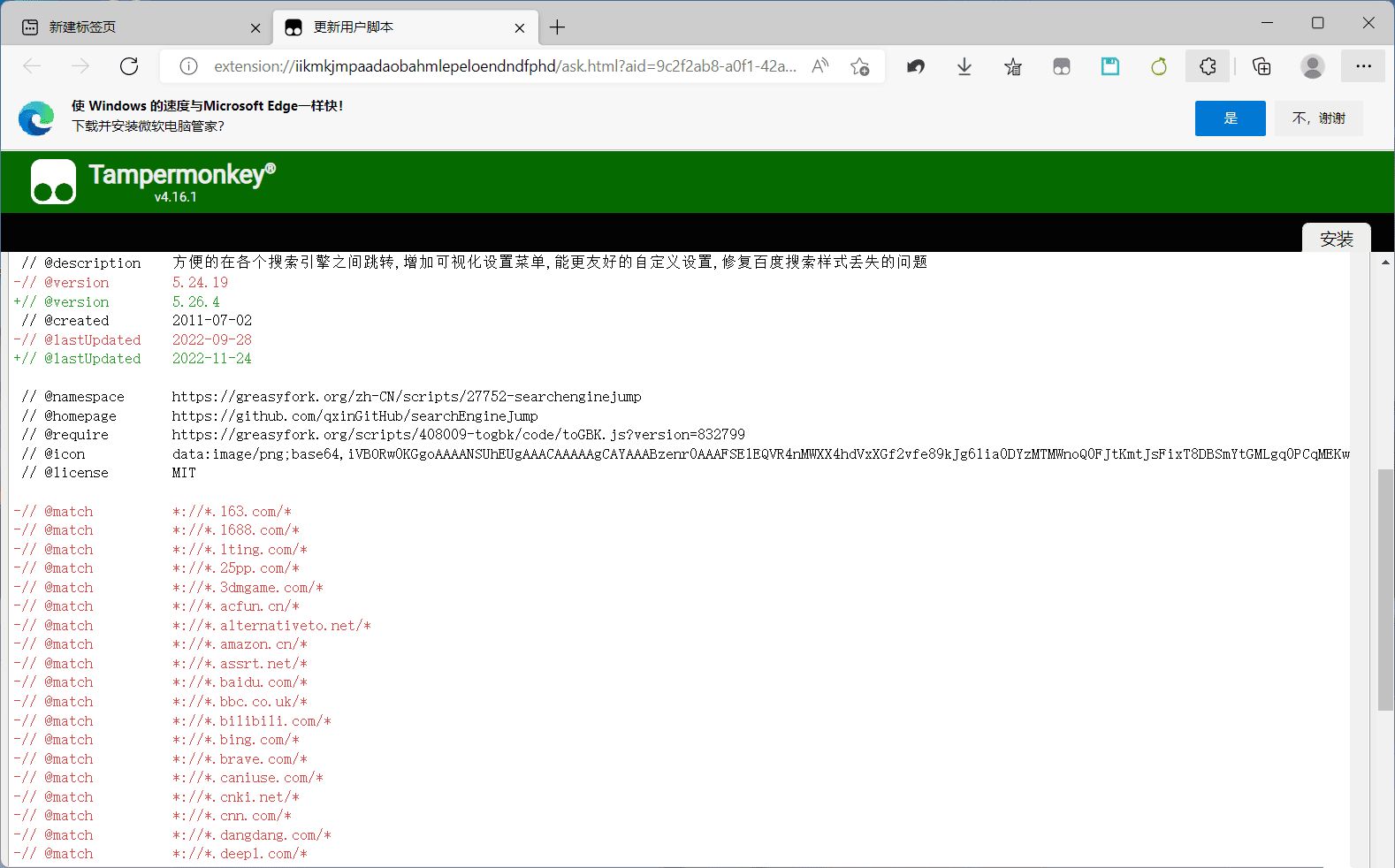Click the Extensions puzzle piece icon

pyautogui.click(x=1208, y=66)
